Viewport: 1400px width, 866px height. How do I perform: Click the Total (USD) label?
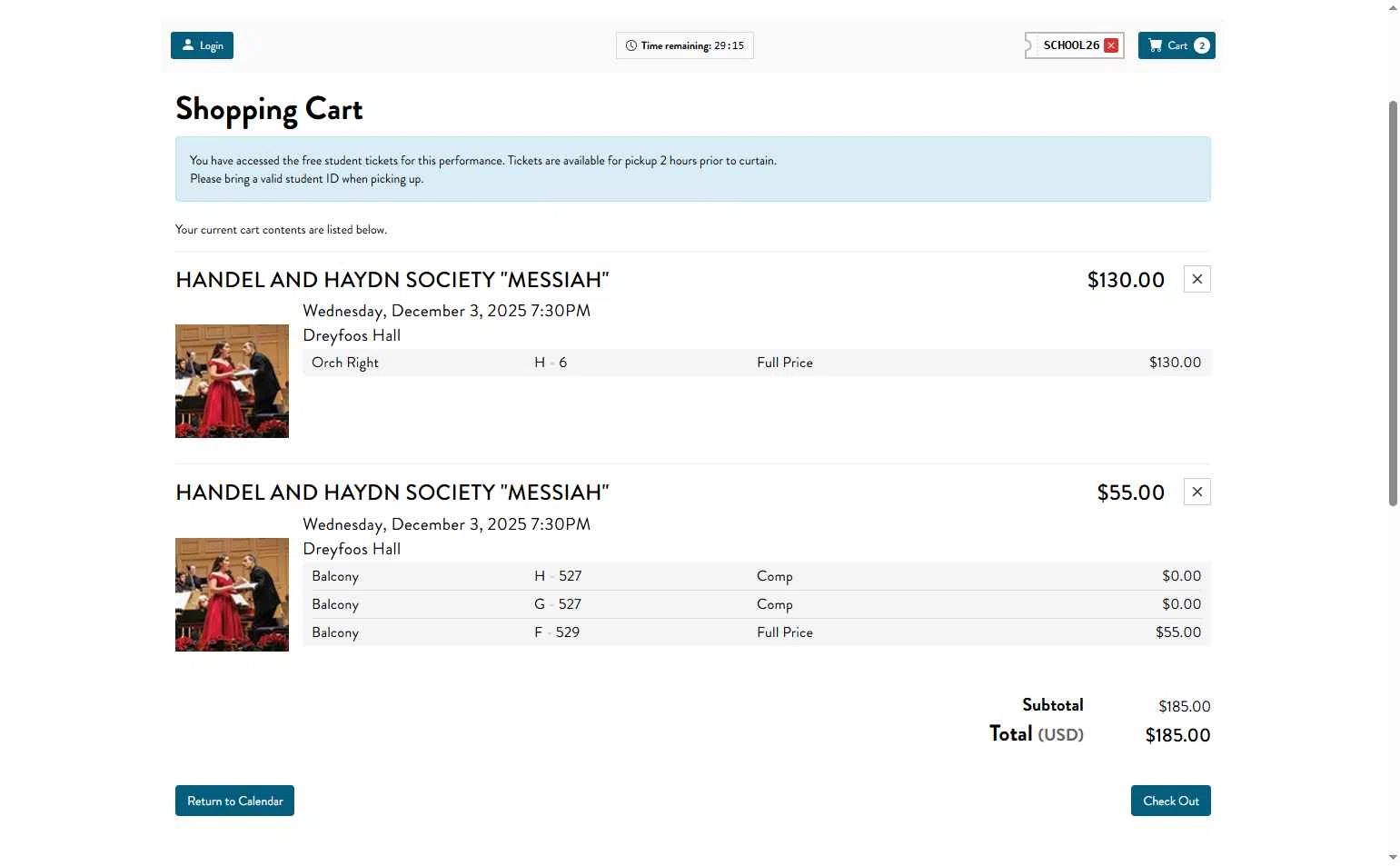[1036, 734]
